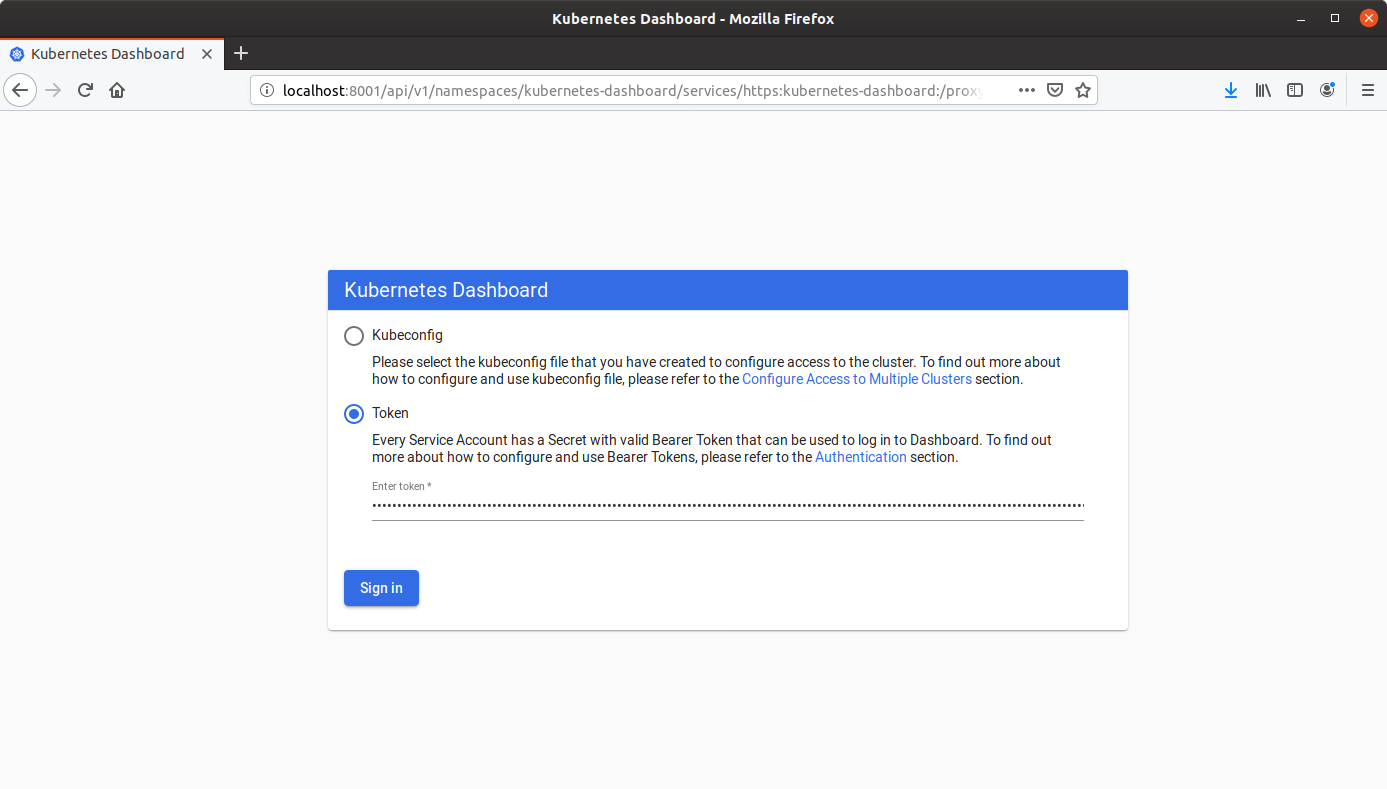The image size is (1387, 789).
Task: Open the Authentication section link
Action: (861, 458)
